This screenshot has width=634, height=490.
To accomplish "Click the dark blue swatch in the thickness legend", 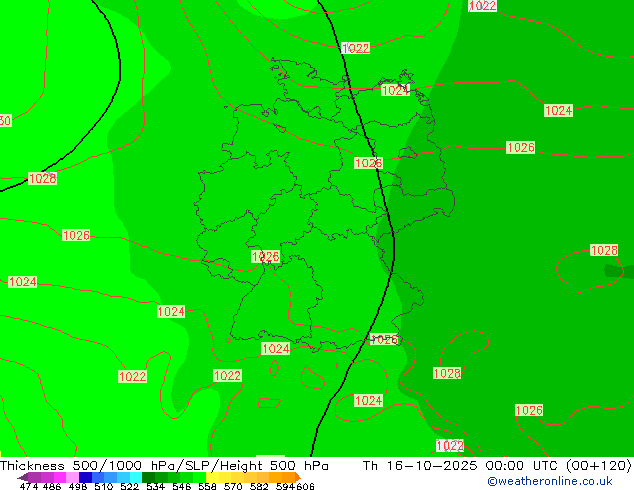I will point(85,477).
